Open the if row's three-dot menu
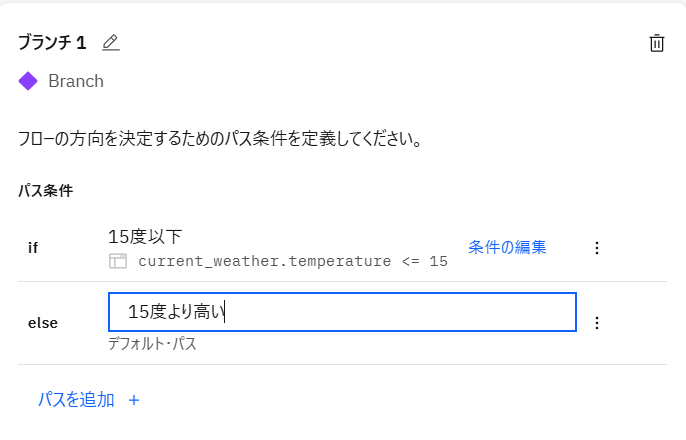The height and width of the screenshot is (440, 686). pos(597,248)
